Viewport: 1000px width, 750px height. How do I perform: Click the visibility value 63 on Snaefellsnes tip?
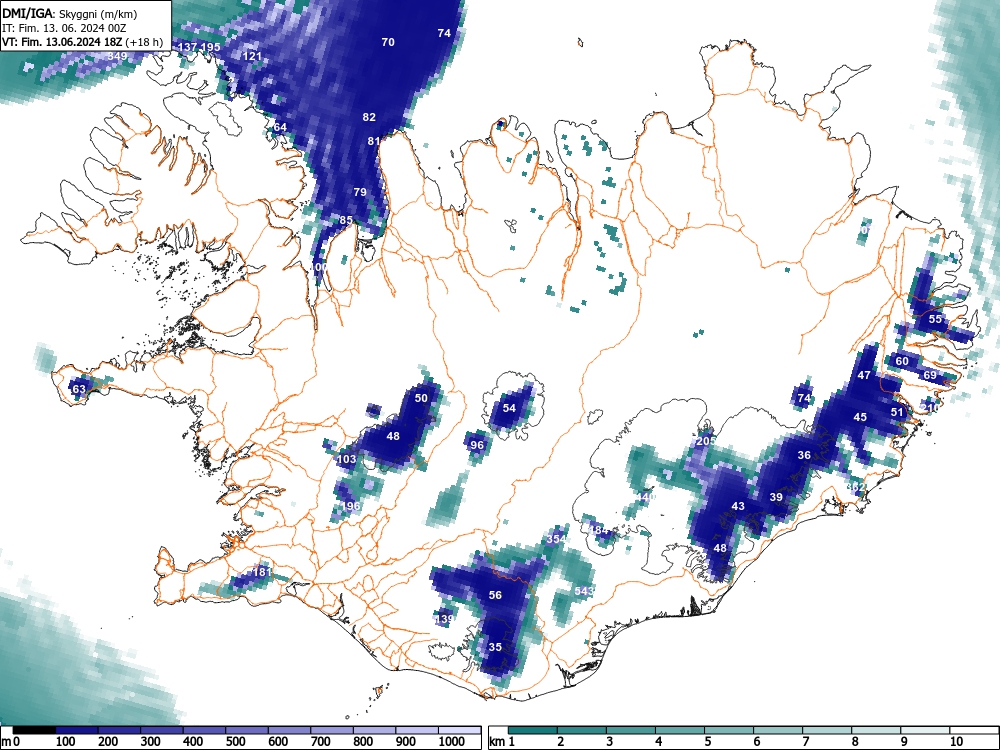78,389
